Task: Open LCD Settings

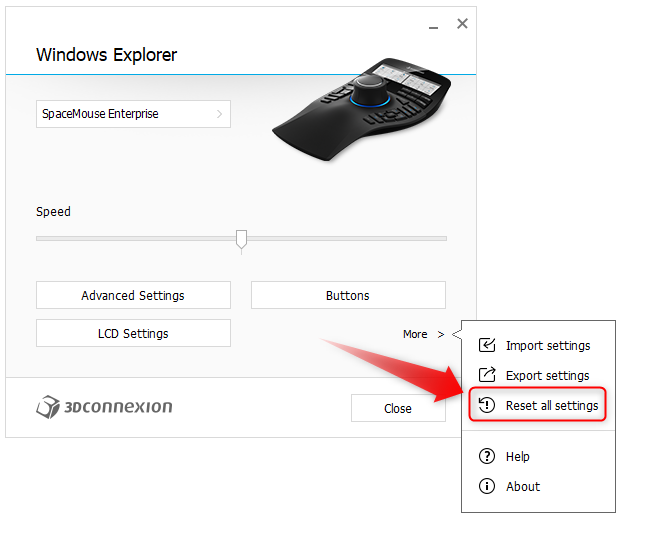Action: click(133, 333)
